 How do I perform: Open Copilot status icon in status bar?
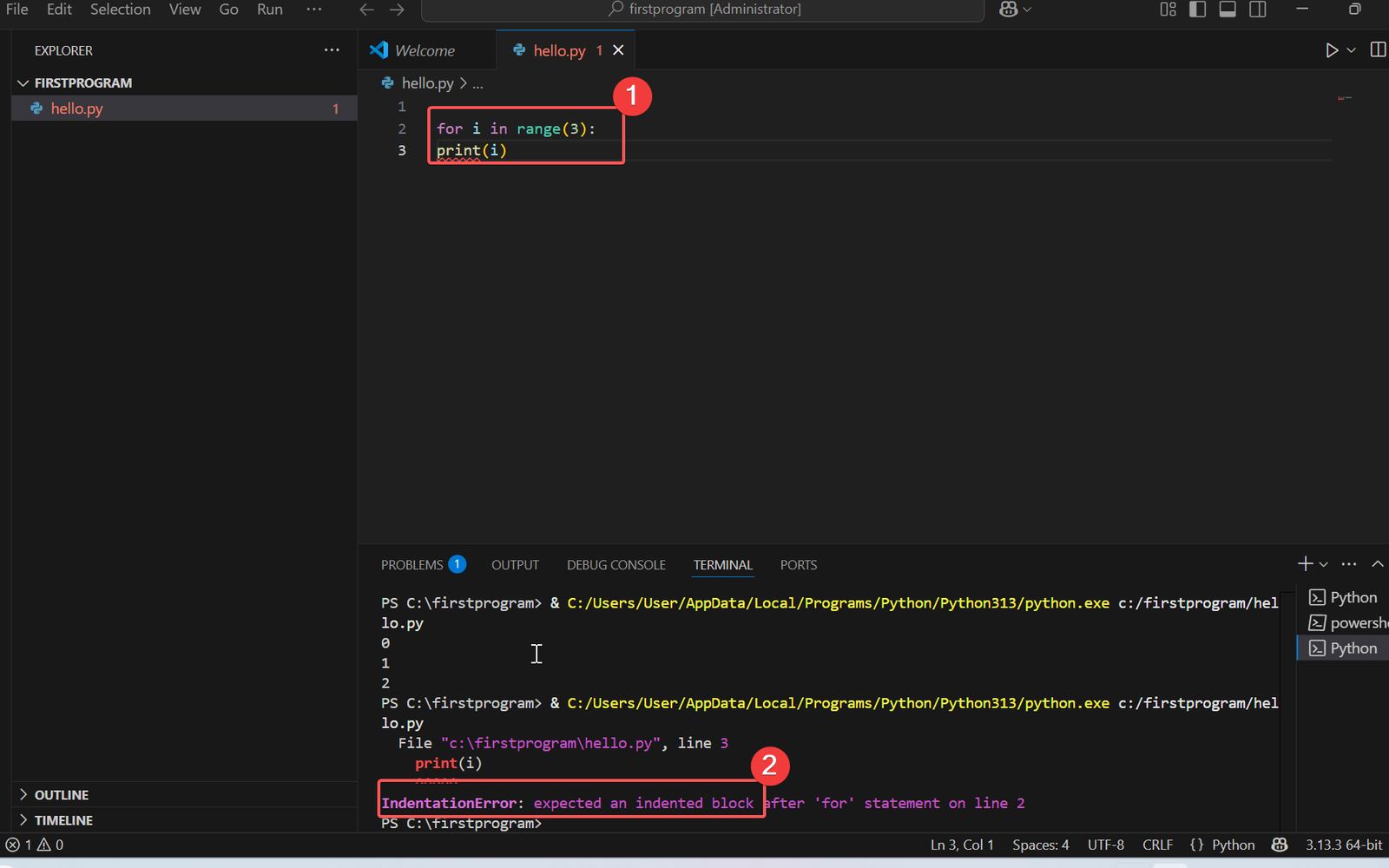pos(1280,845)
